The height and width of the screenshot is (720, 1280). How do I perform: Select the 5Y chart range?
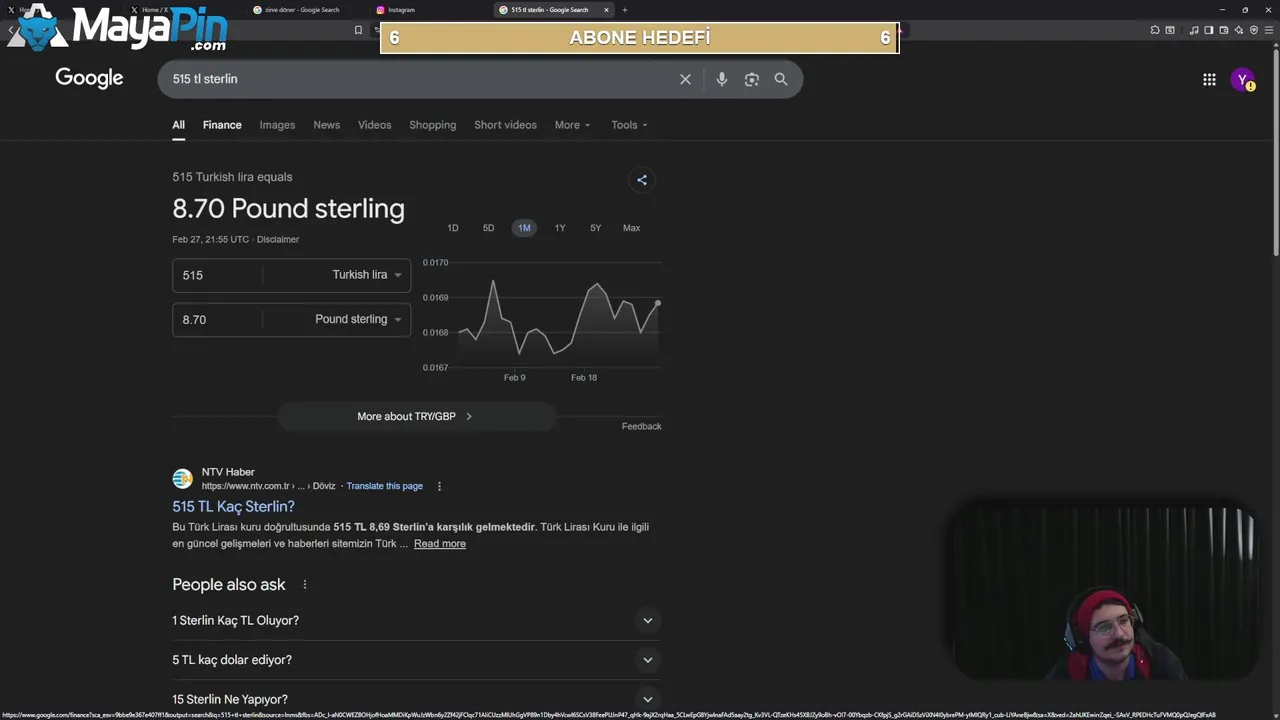pos(595,228)
